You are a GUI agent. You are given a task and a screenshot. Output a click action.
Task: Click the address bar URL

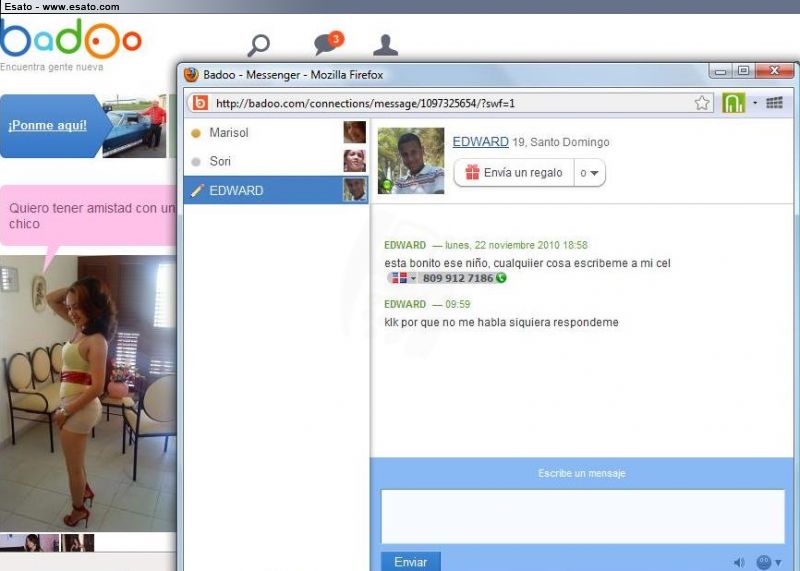[x=365, y=103]
